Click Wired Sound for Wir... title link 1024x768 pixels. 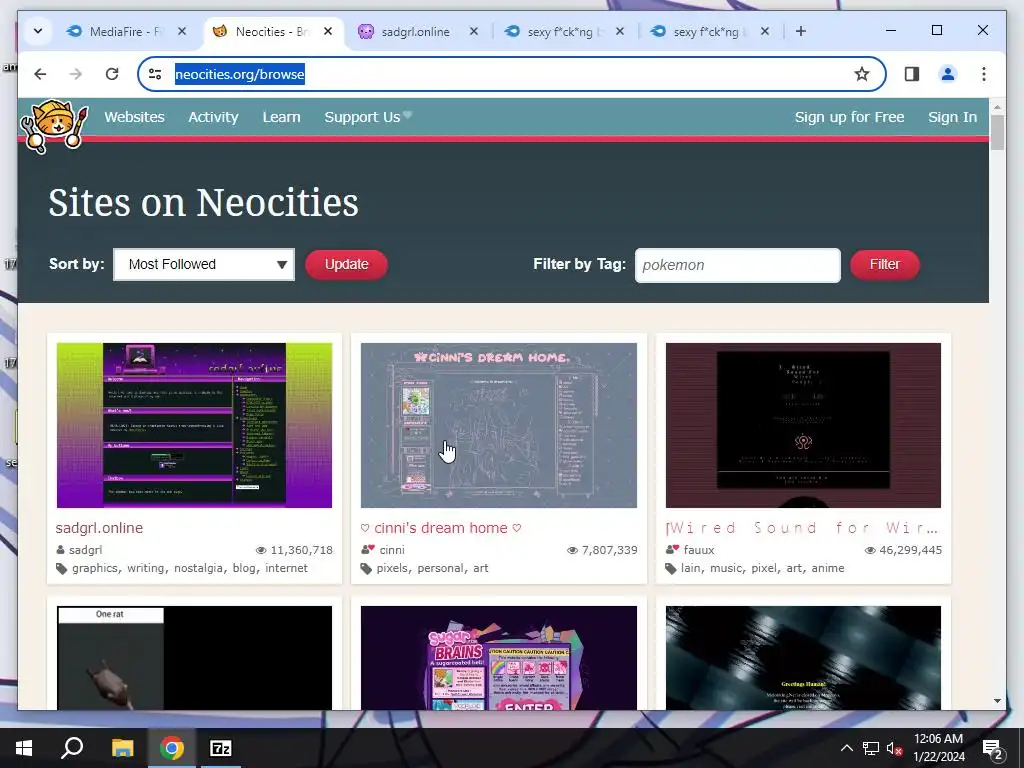click(x=802, y=528)
